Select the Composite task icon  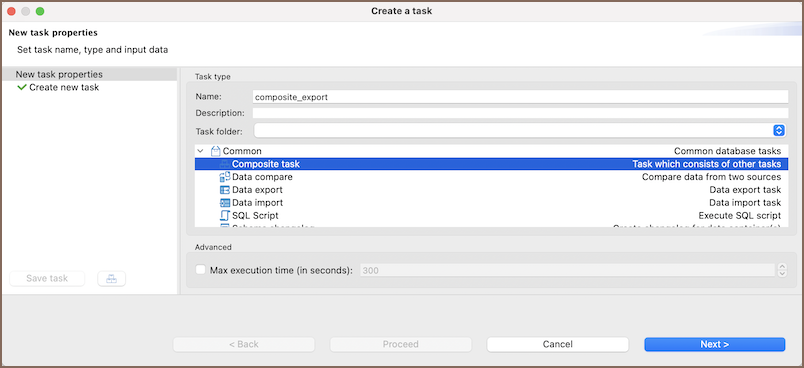(225, 164)
